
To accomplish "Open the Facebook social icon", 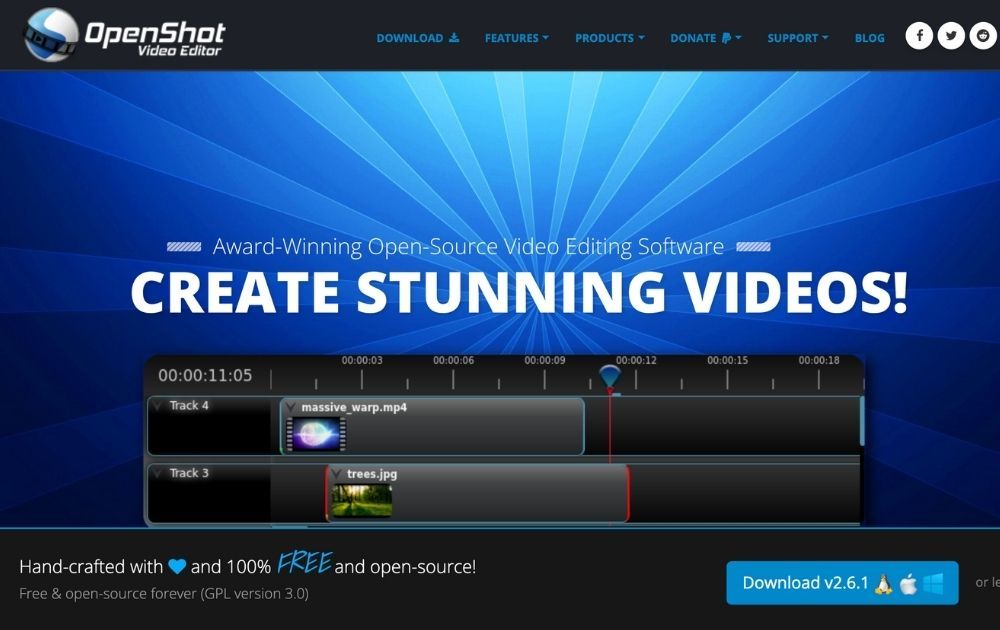I will coord(919,36).
